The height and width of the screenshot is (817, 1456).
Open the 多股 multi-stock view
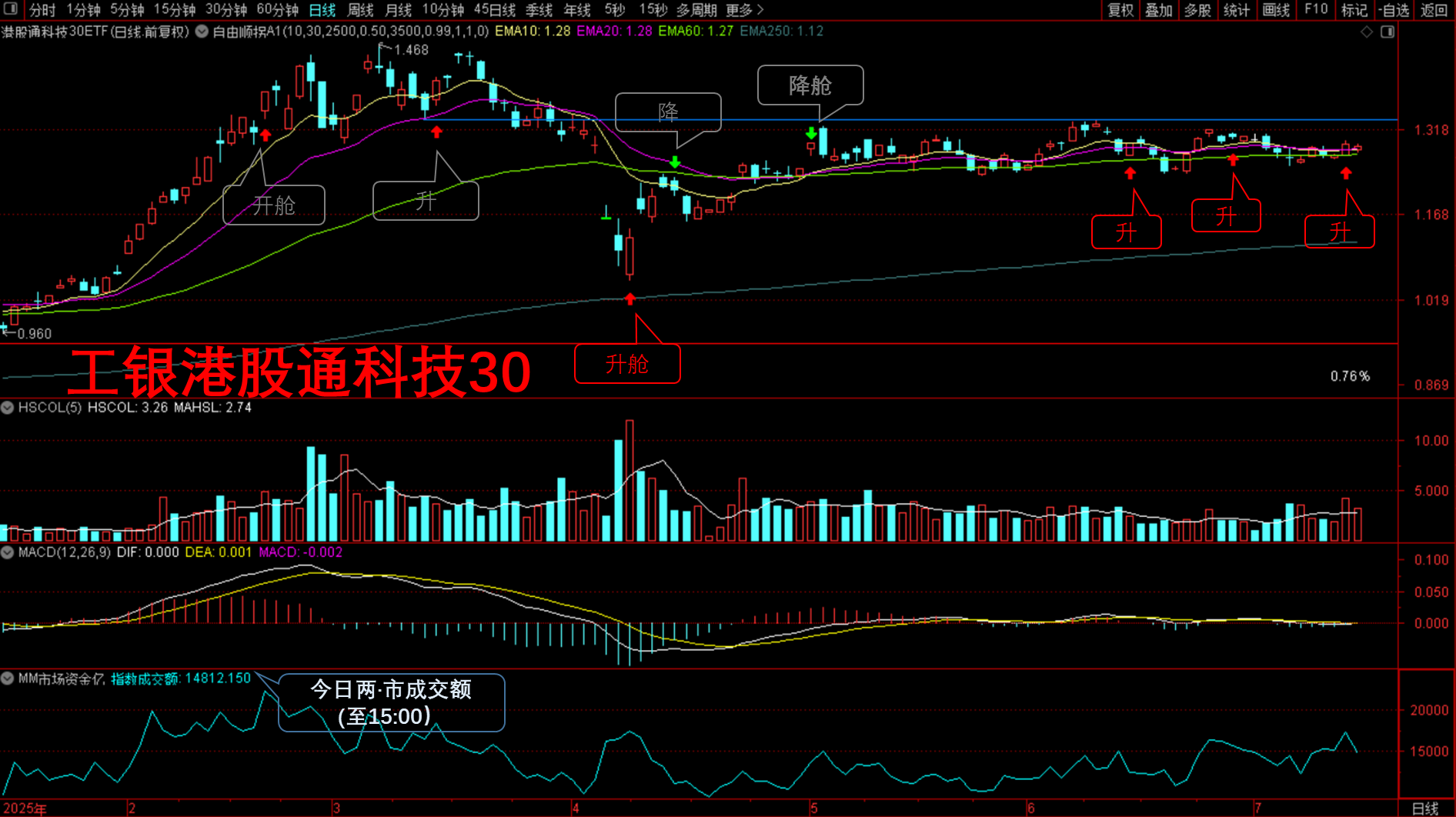pyautogui.click(x=1197, y=10)
